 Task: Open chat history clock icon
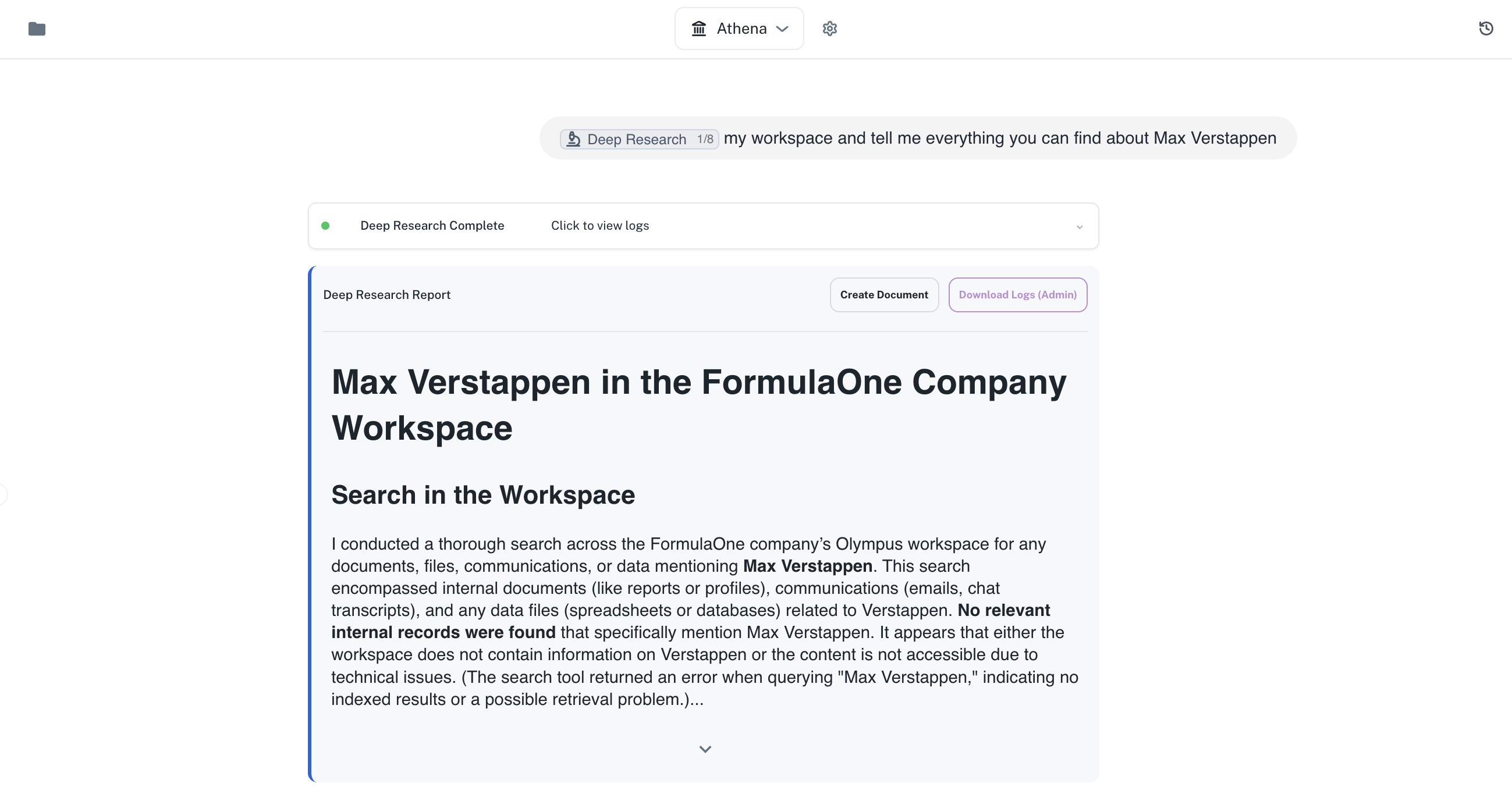click(x=1486, y=28)
